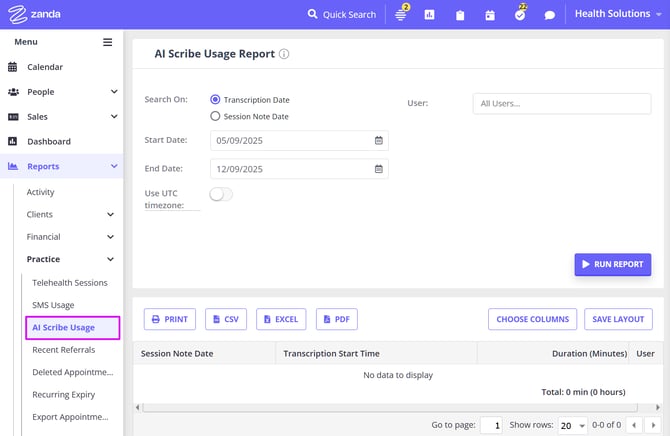670x436 pixels.
Task: Collapse the sidebar with the hamburger menu icon
Action: point(108,42)
